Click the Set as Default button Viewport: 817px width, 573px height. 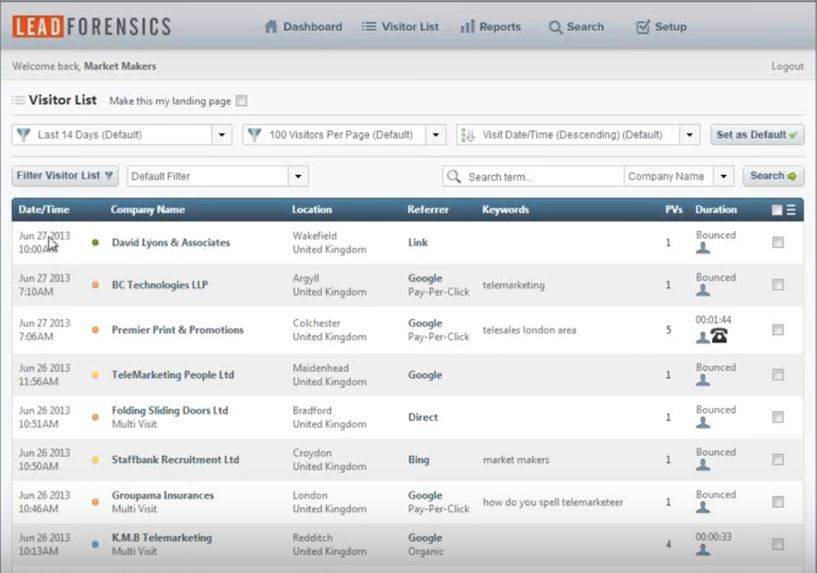click(x=757, y=135)
